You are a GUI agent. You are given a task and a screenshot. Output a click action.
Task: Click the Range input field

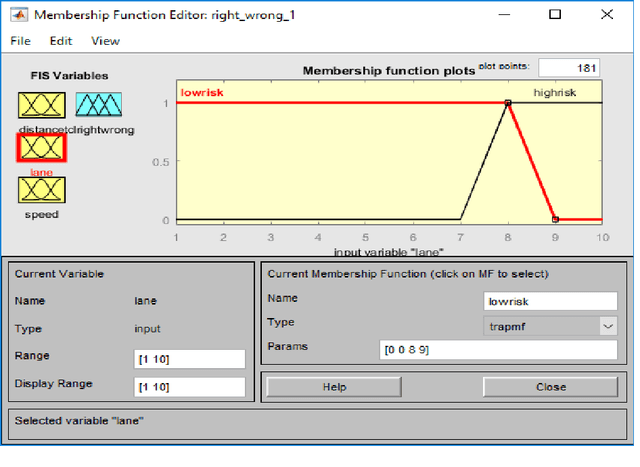click(190, 359)
